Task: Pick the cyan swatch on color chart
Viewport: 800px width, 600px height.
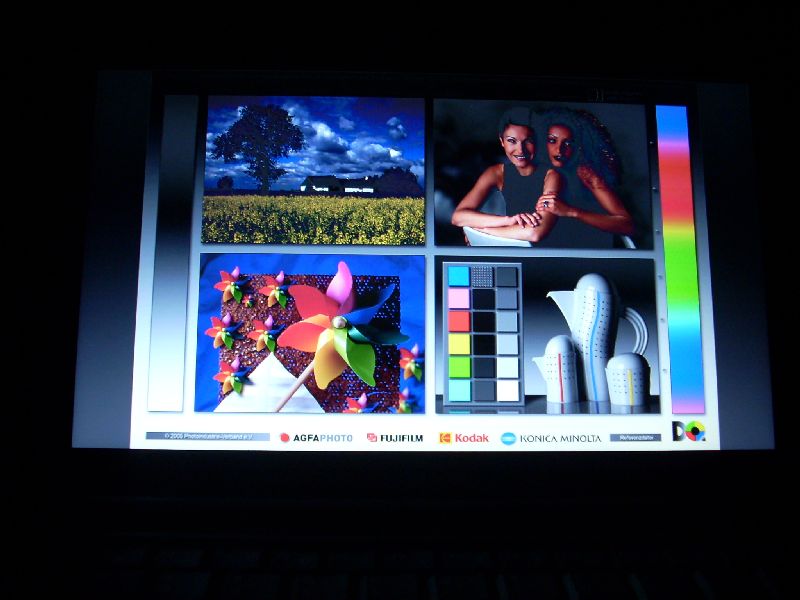Action: 458,277
